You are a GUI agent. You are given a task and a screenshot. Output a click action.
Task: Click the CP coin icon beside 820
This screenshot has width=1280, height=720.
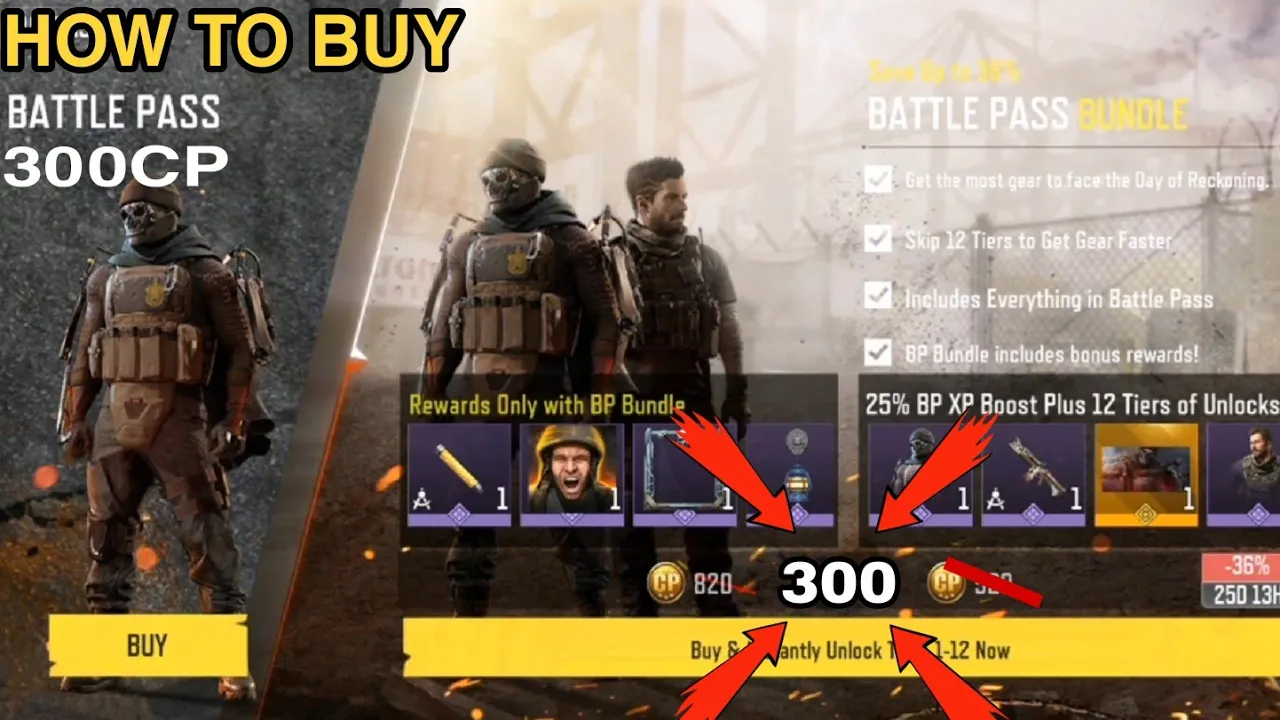[x=666, y=582]
